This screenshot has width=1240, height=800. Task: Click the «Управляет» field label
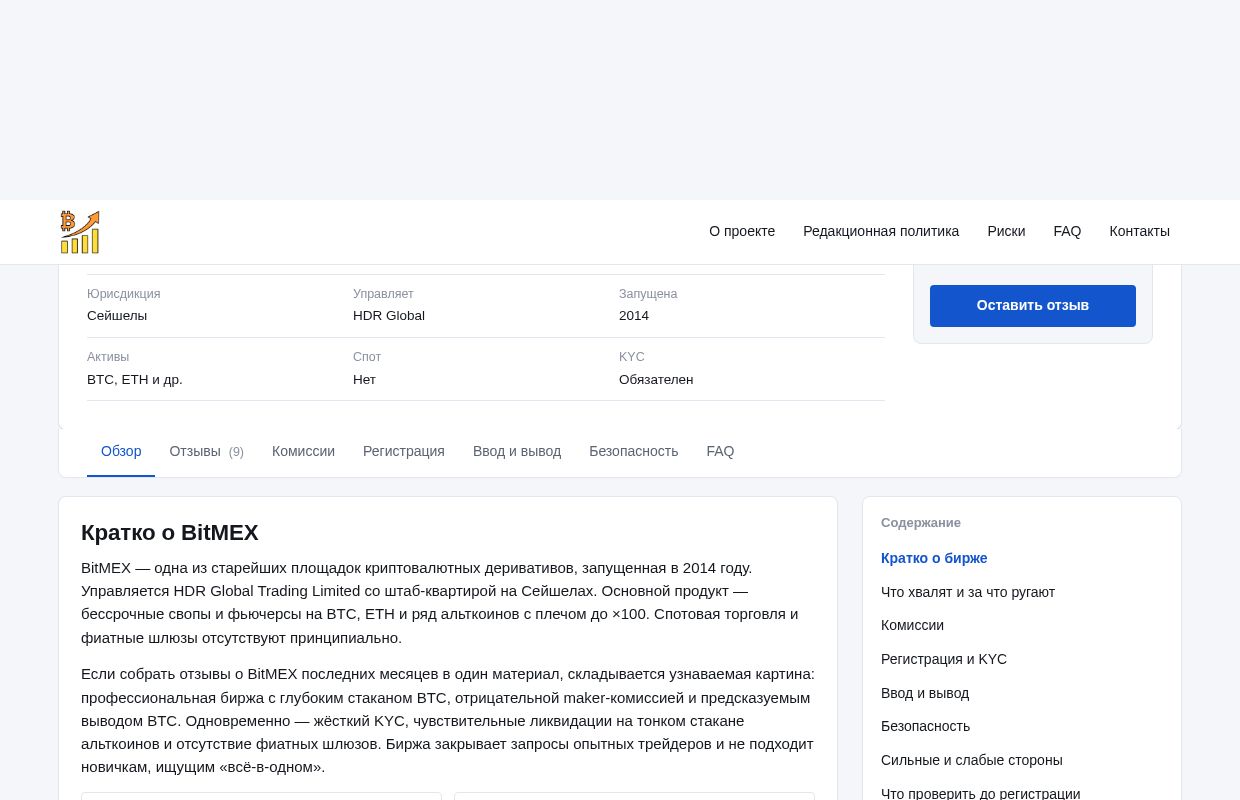point(383,294)
